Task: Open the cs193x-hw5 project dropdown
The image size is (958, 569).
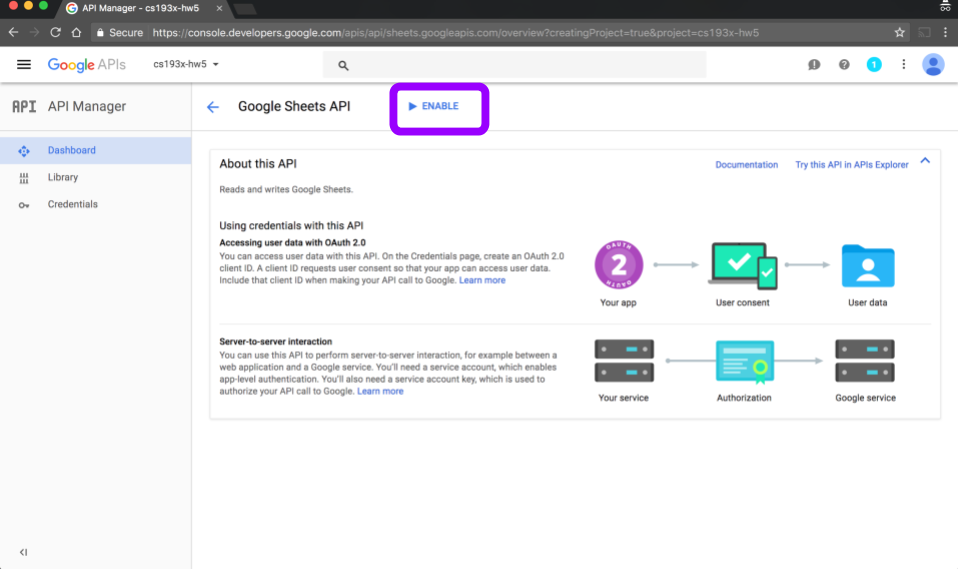Action: [x=186, y=65]
